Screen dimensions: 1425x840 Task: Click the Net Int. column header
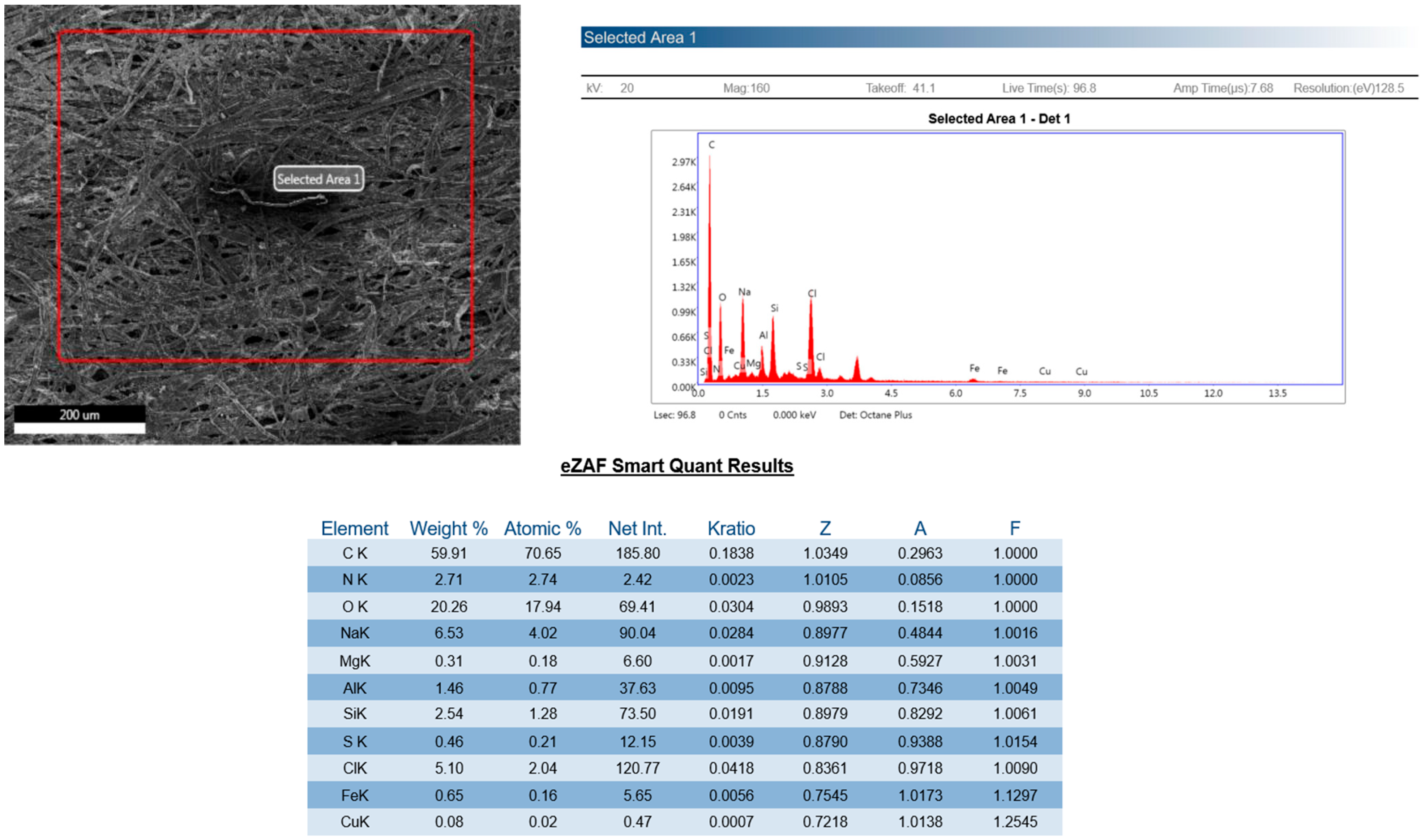(637, 528)
